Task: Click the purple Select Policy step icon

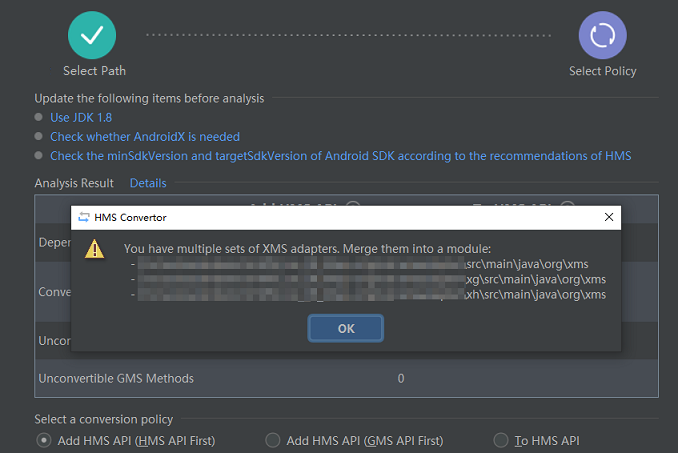Action: click(602, 35)
